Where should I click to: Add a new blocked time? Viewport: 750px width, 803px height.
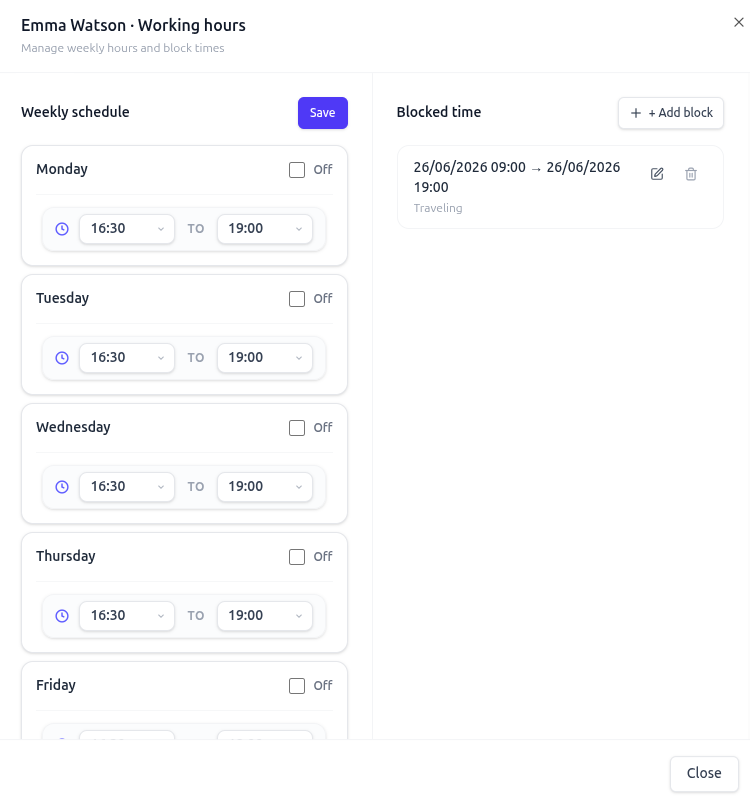(x=671, y=113)
